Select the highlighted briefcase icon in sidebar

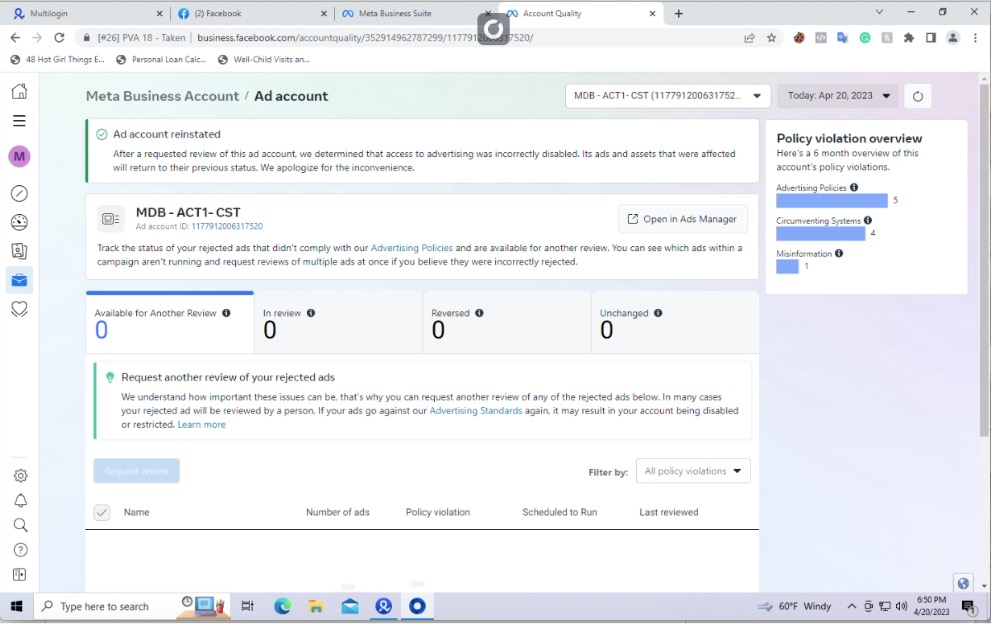point(20,280)
